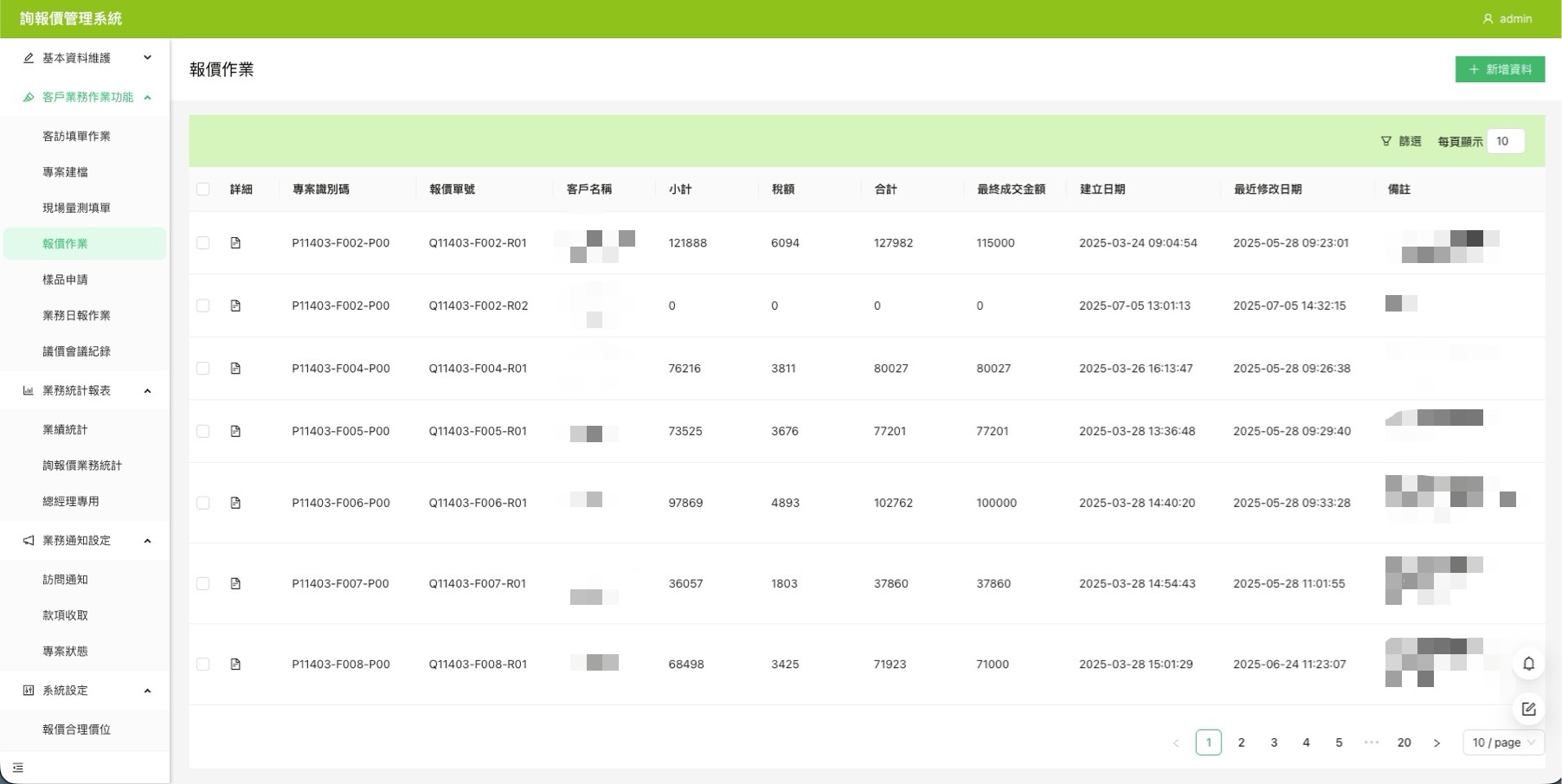Check the row for Q11403-F005-R01

(x=203, y=431)
